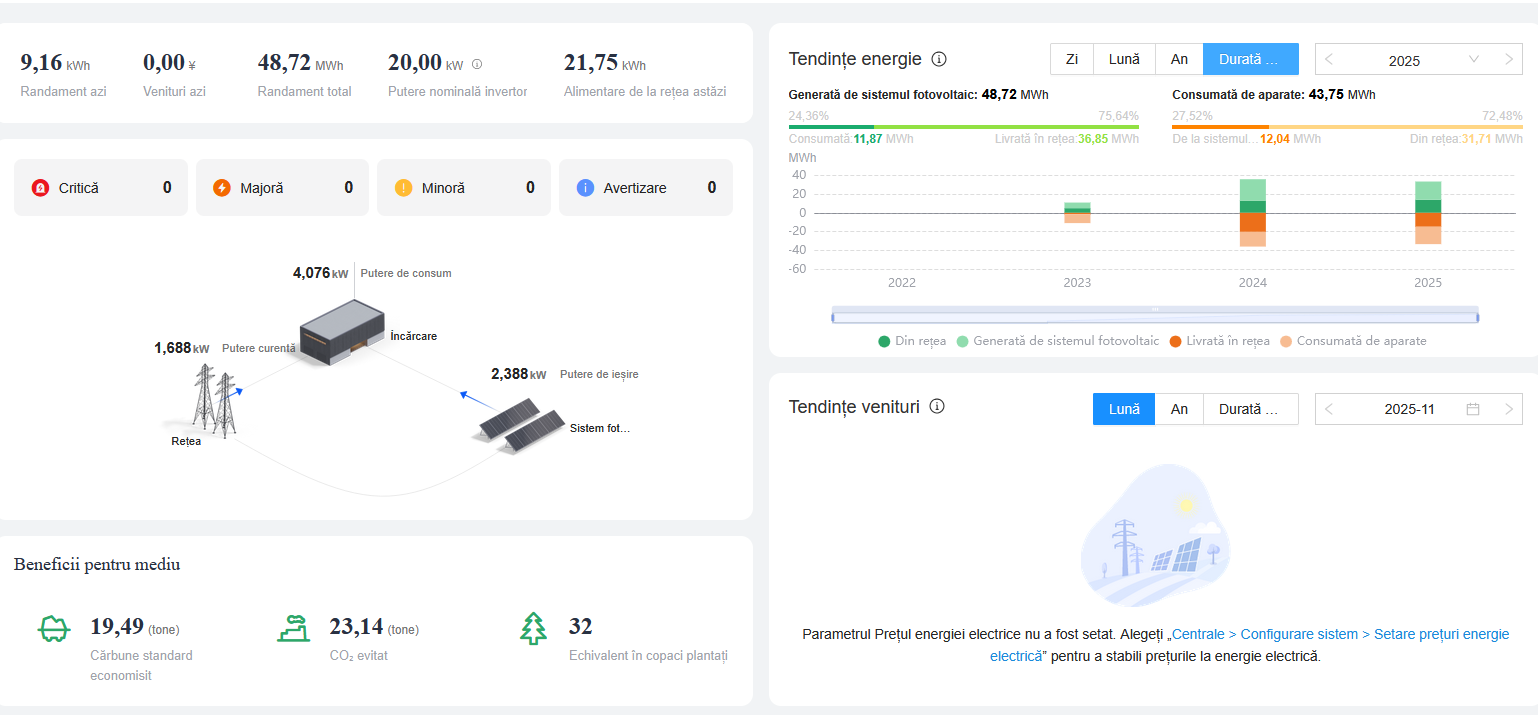Click the yellow Minoră alarm icon
Screen dimensions: 1538x715
[x=404, y=188]
